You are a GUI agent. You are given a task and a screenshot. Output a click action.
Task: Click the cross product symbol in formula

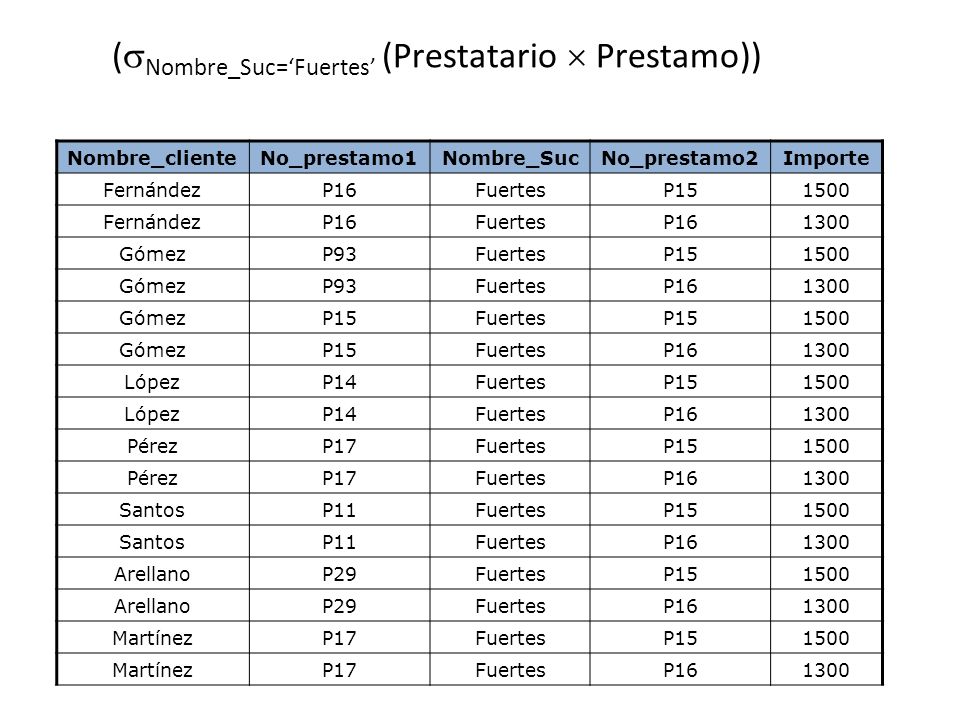tap(576, 58)
